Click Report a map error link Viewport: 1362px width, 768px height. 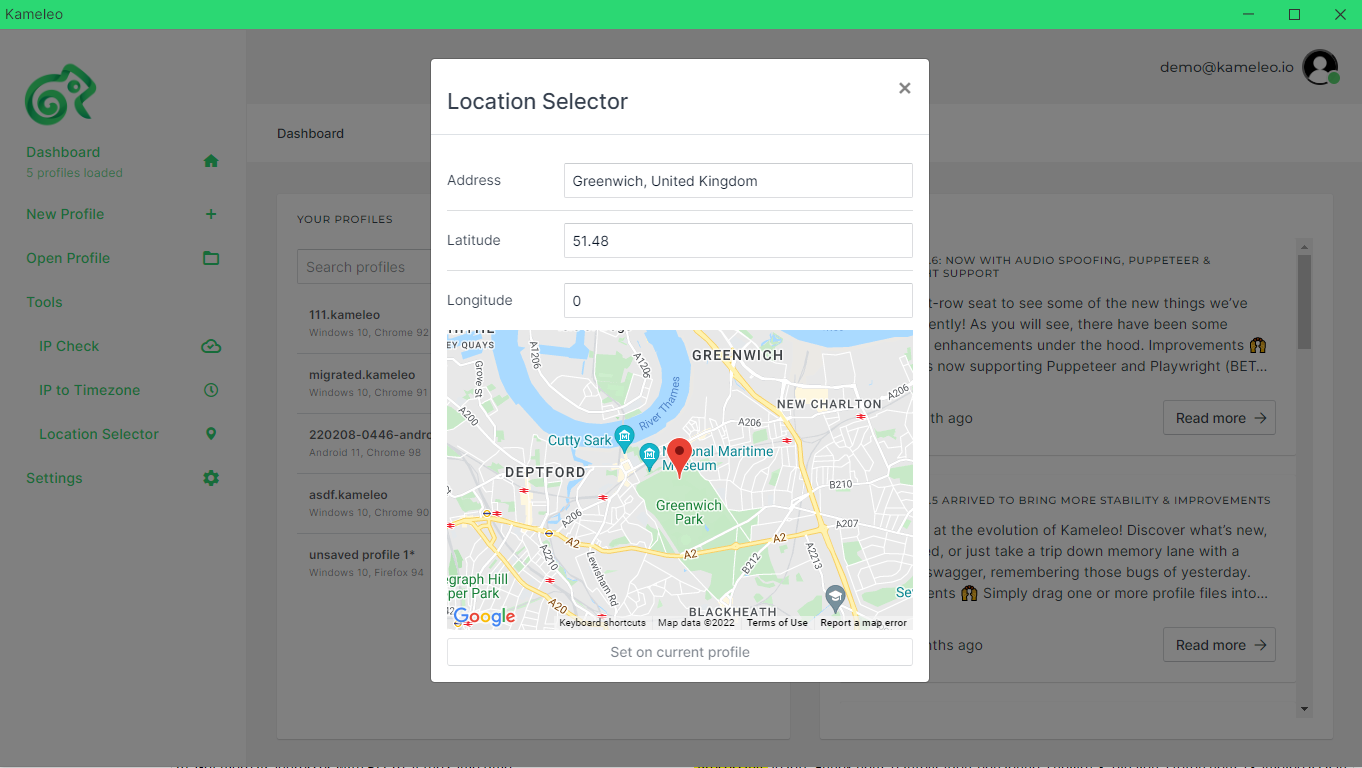pos(863,623)
